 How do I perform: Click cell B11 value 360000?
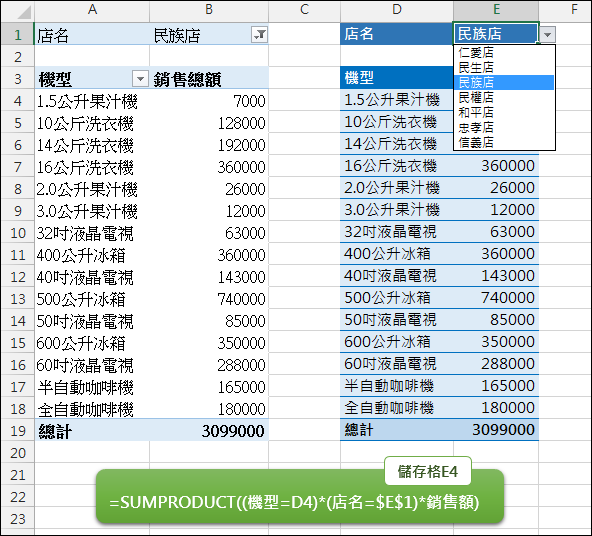209,255
